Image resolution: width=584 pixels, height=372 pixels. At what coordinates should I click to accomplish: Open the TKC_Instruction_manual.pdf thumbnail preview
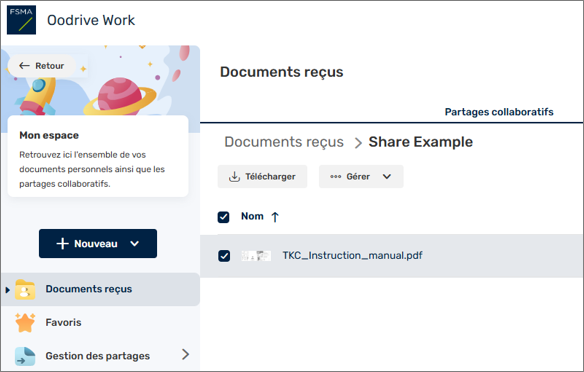256,256
